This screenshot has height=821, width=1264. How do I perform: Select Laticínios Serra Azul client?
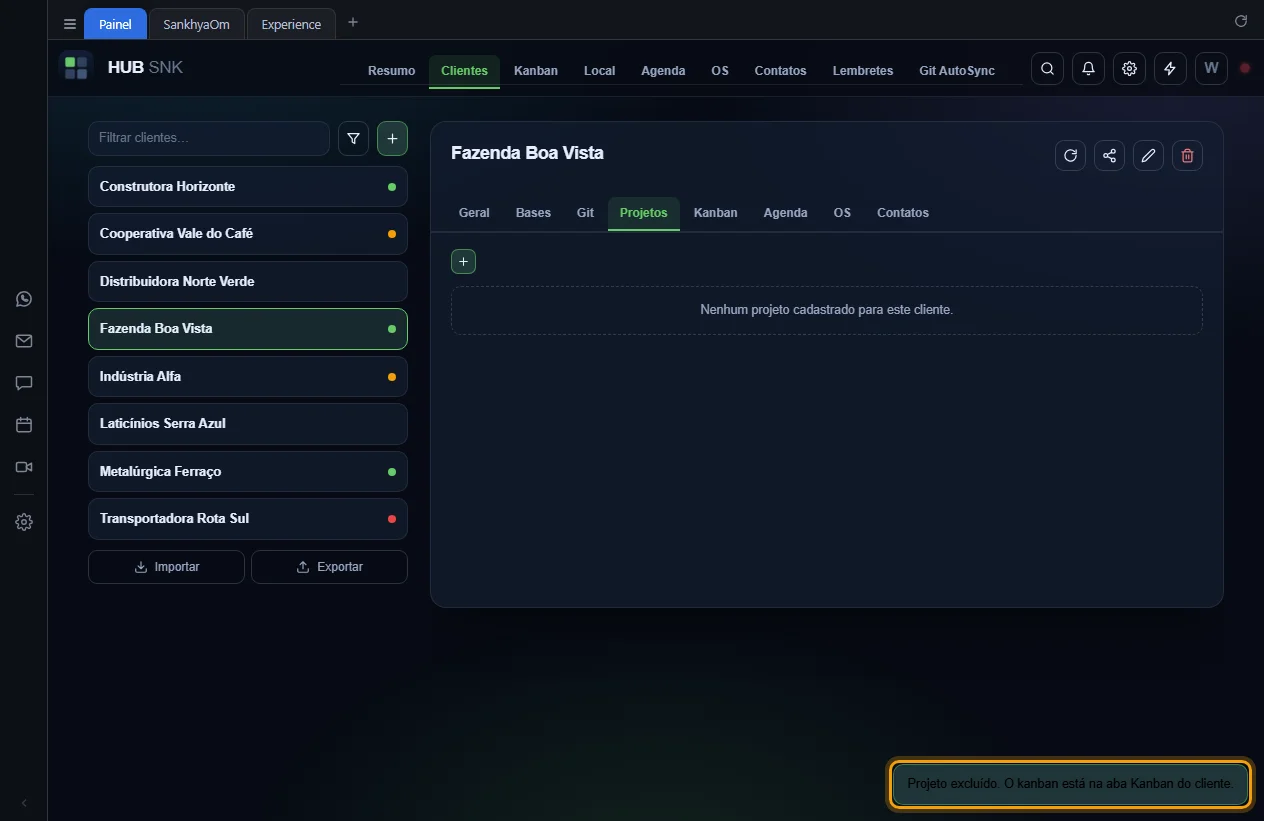(248, 424)
